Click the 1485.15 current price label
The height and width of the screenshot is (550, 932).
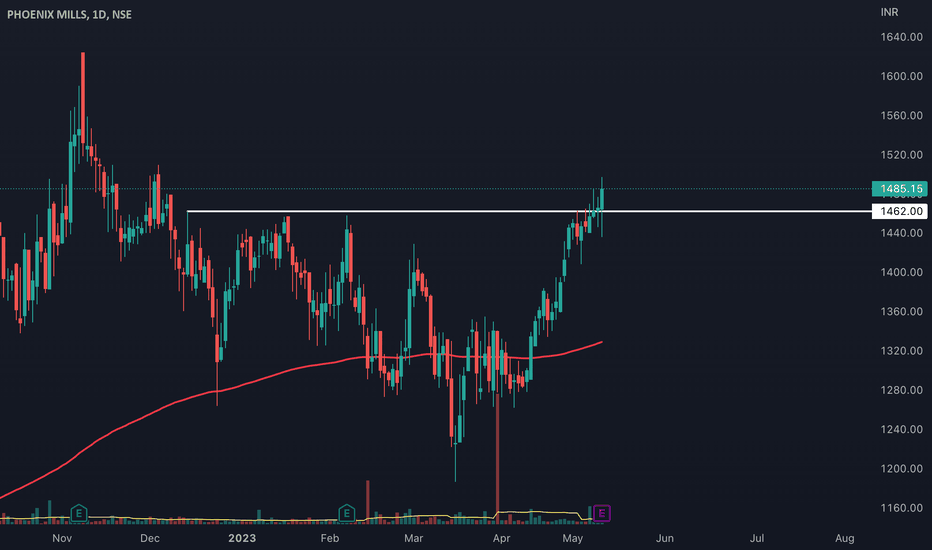(x=899, y=189)
